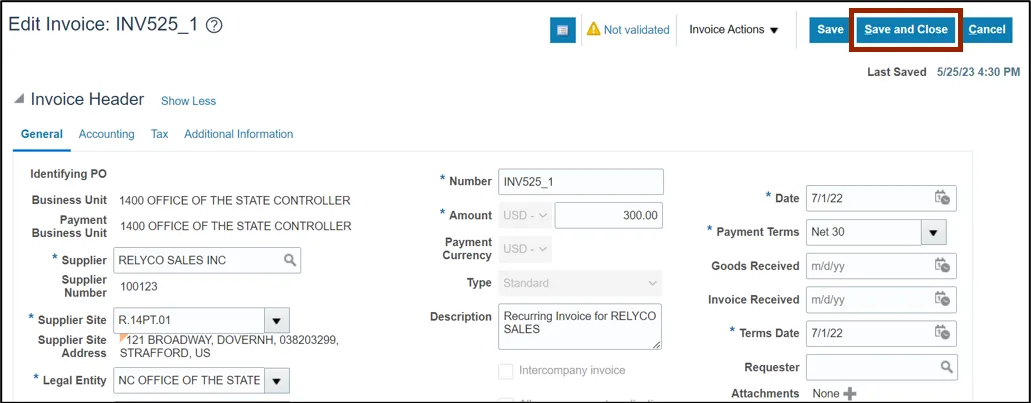Collapse the Invoice Header section
The image size is (1031, 403).
click(x=20, y=100)
